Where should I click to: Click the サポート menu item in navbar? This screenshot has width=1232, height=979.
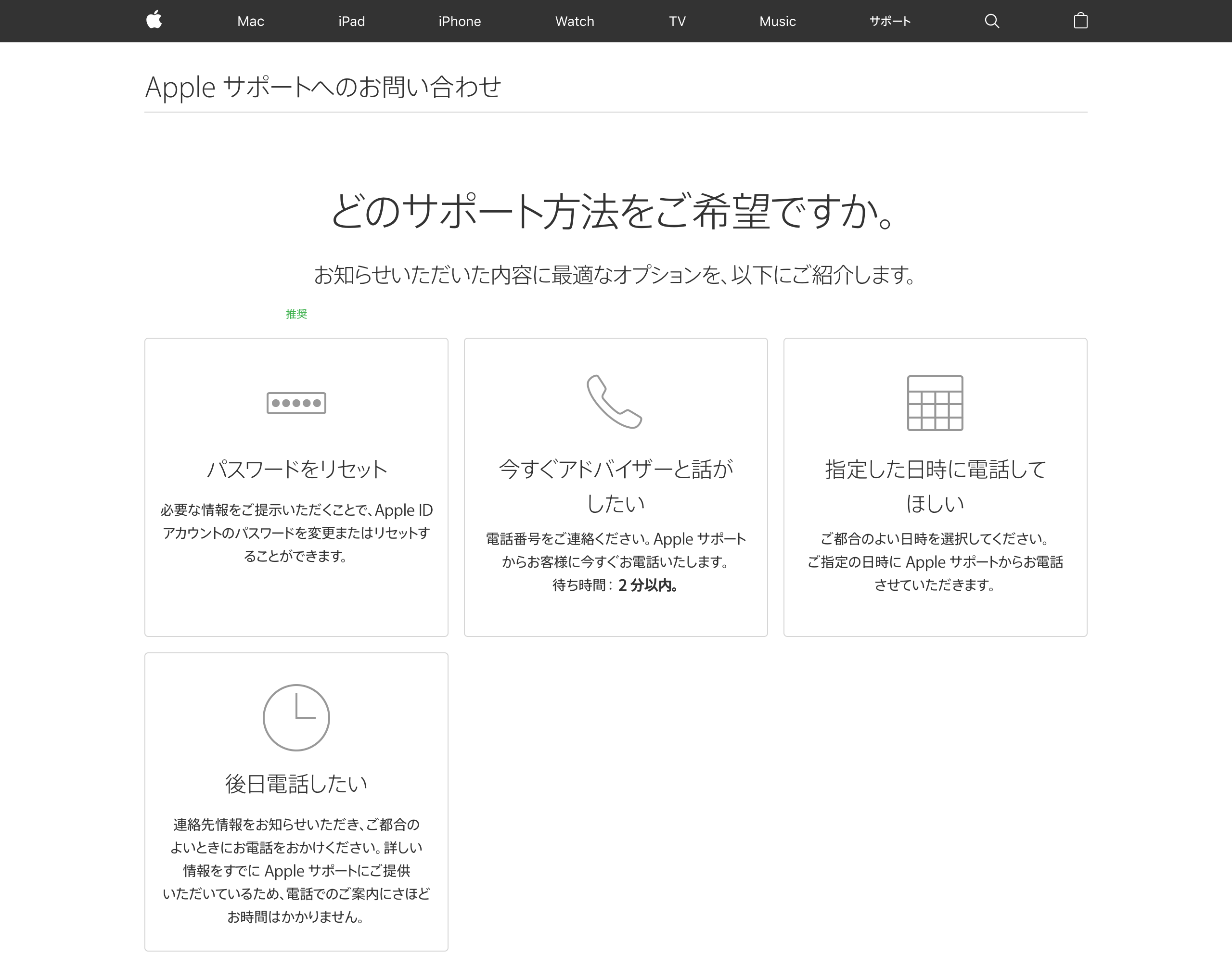pos(886,20)
